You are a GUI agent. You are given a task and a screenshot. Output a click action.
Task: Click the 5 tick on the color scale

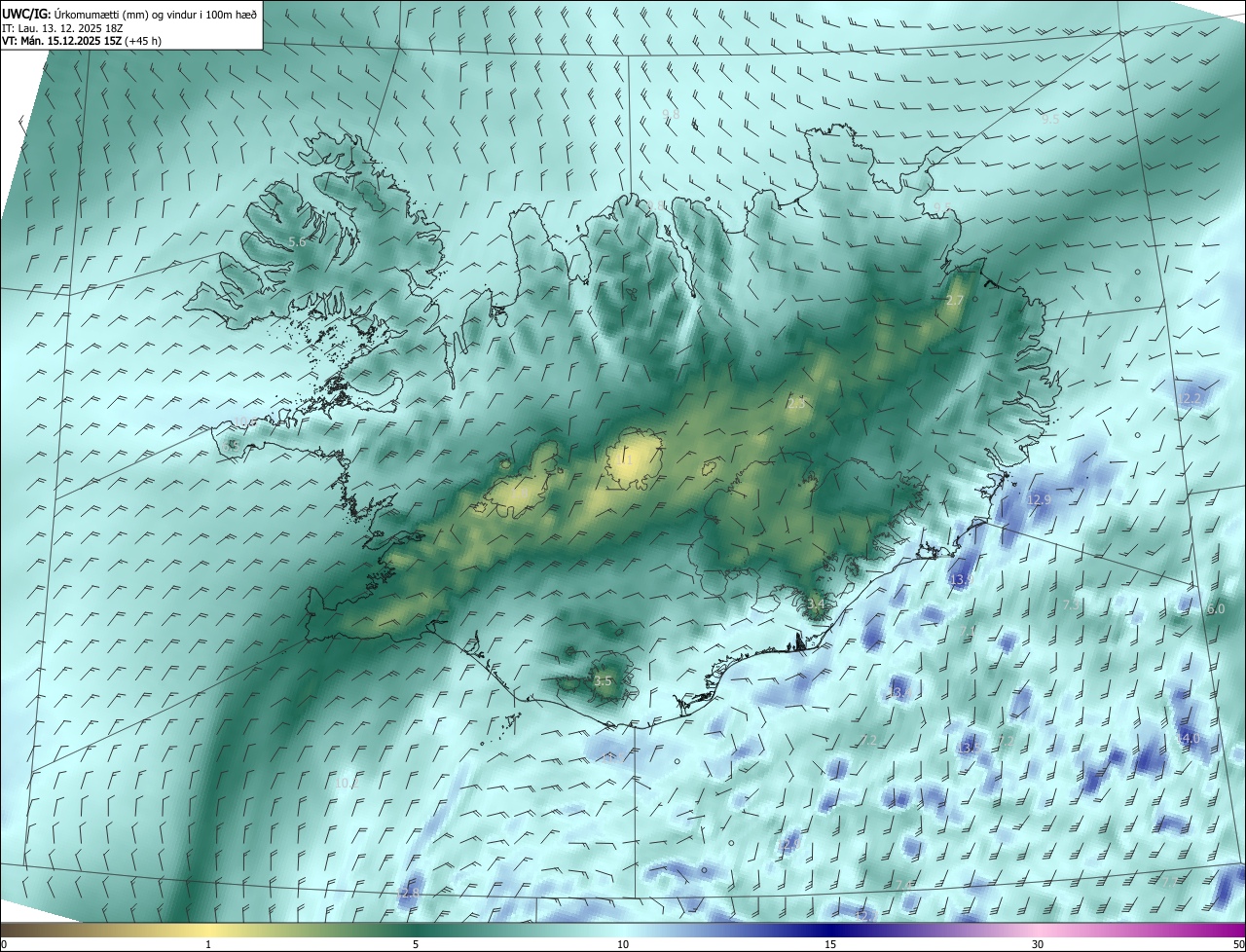click(x=416, y=945)
